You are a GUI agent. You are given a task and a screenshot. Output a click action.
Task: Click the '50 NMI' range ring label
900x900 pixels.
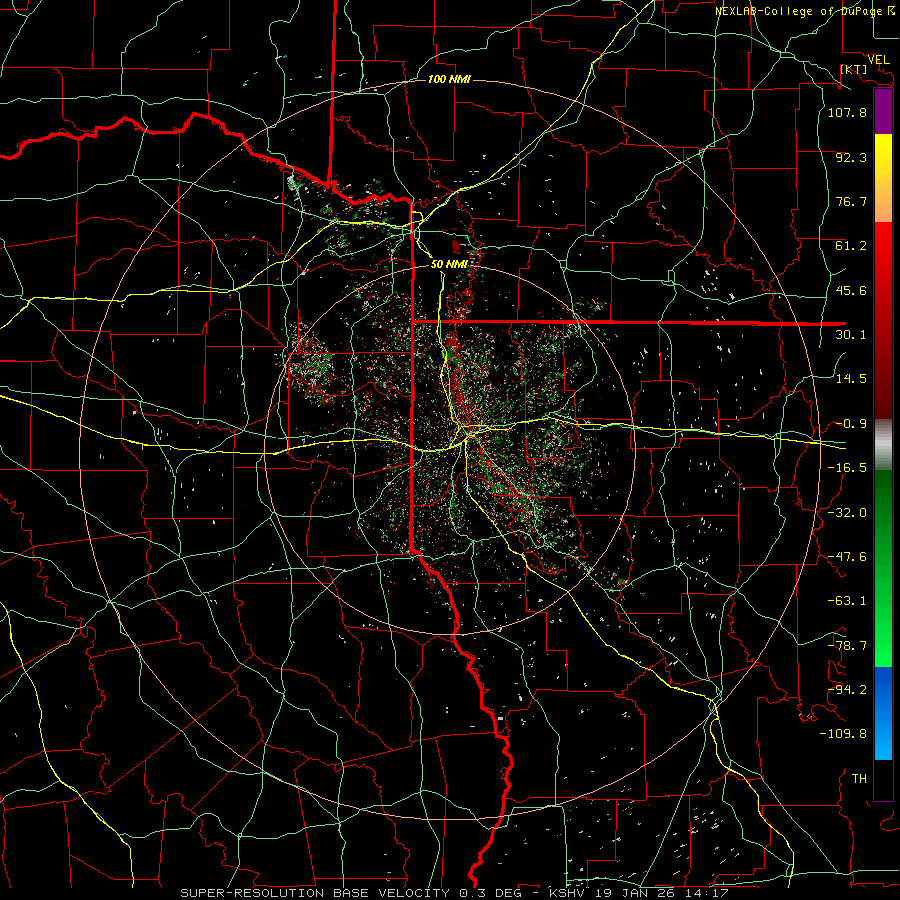click(x=449, y=264)
